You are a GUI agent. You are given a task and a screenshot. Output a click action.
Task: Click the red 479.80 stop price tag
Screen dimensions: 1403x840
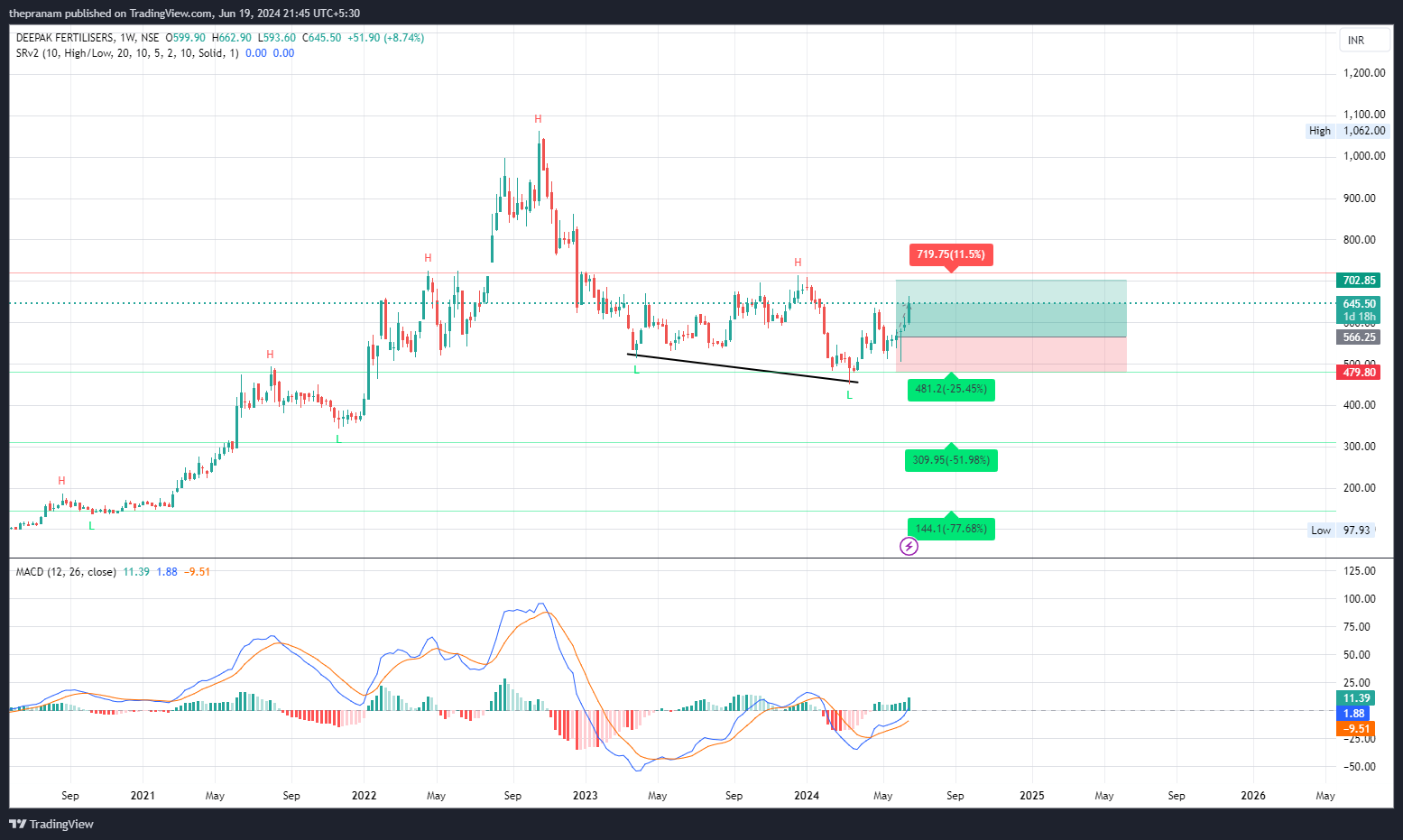[1358, 373]
